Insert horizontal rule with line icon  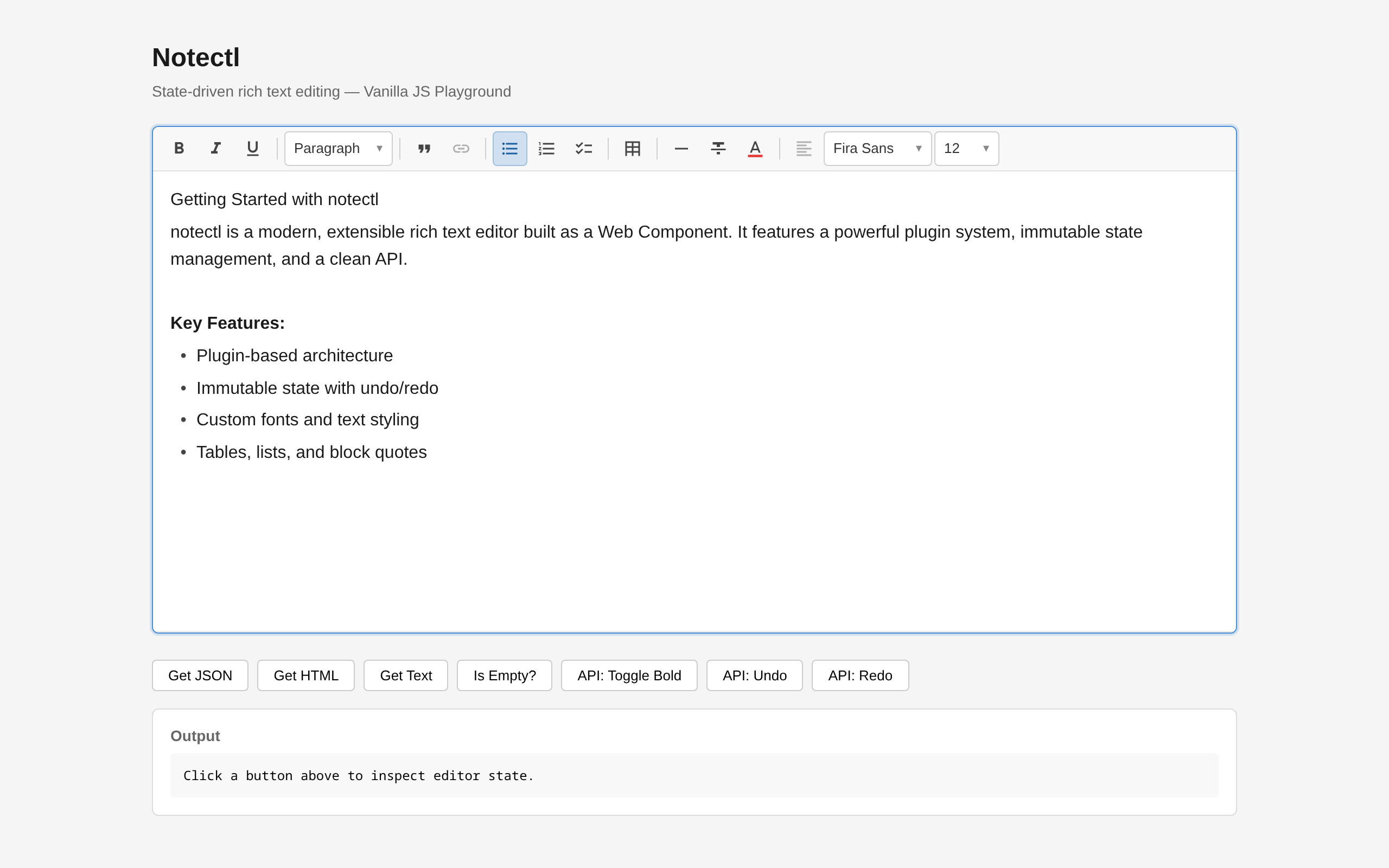click(681, 149)
